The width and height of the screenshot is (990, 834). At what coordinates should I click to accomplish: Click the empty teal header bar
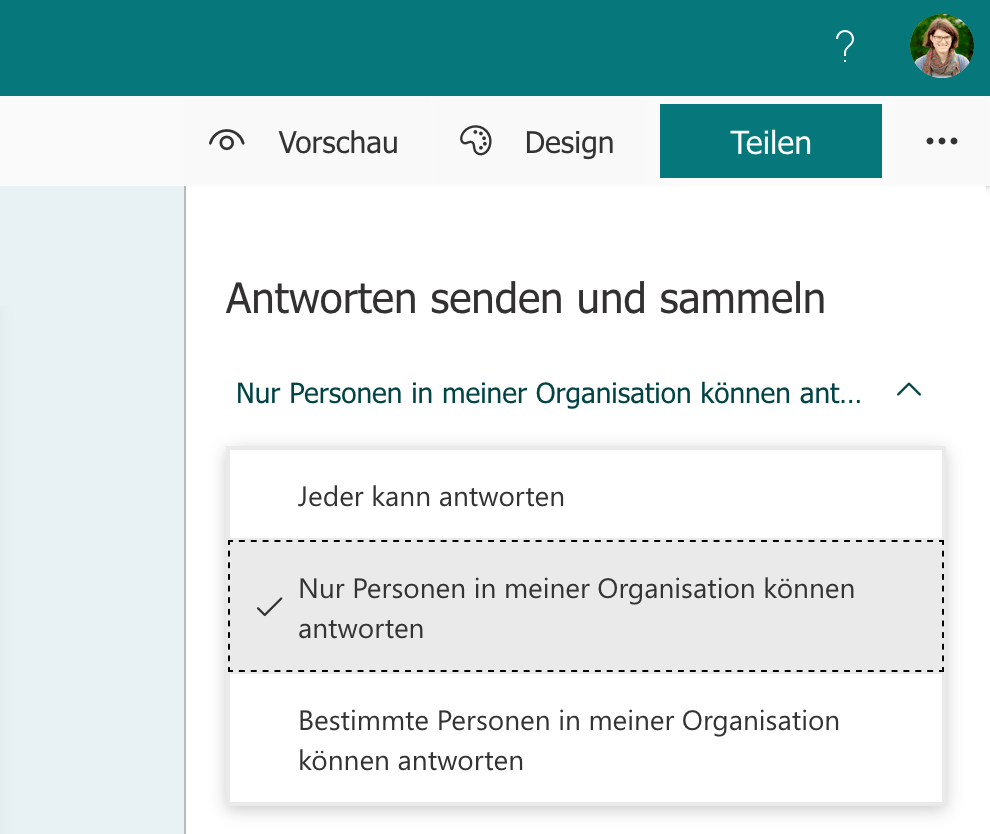[400, 46]
